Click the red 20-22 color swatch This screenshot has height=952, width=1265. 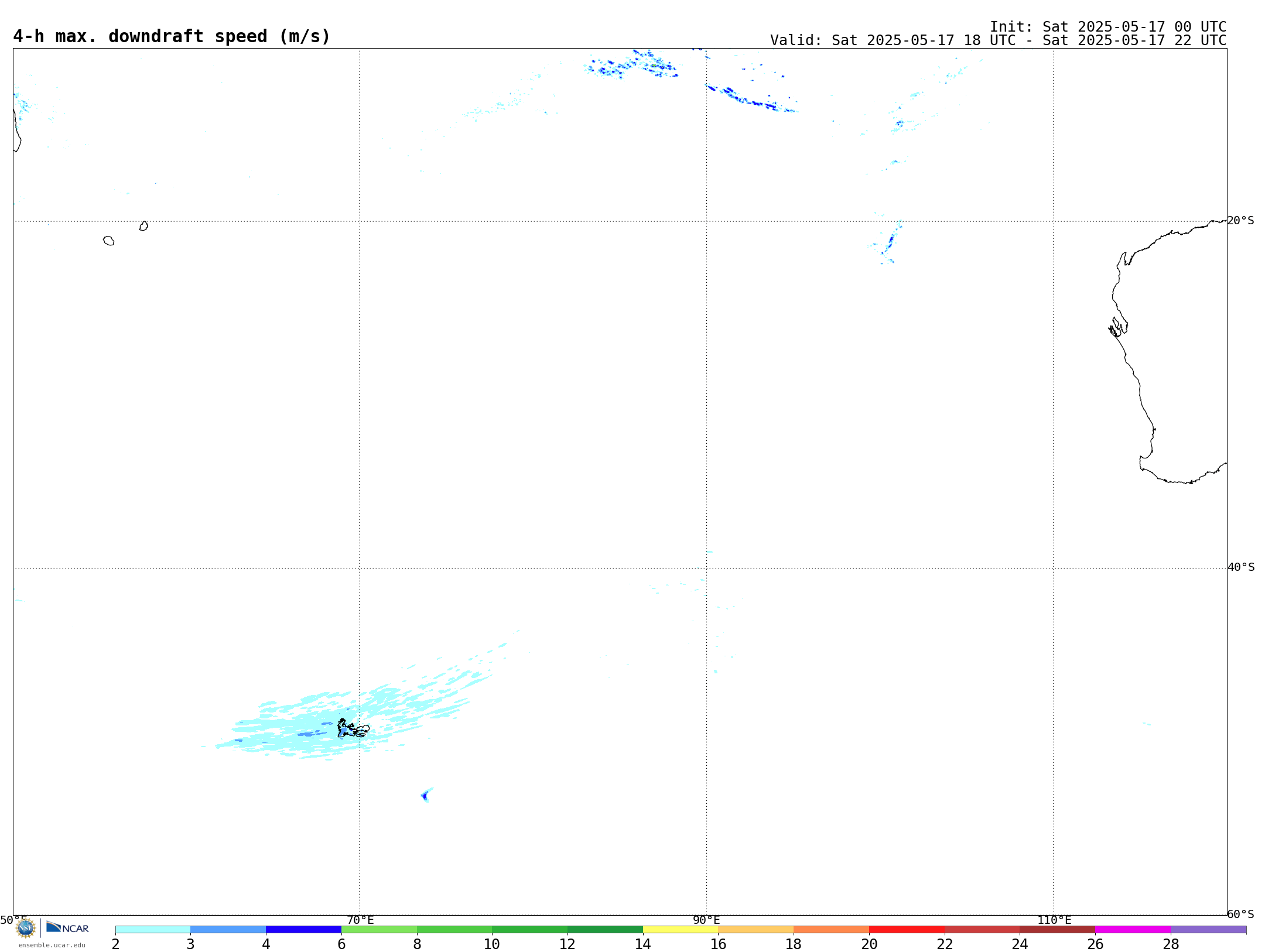click(907, 929)
